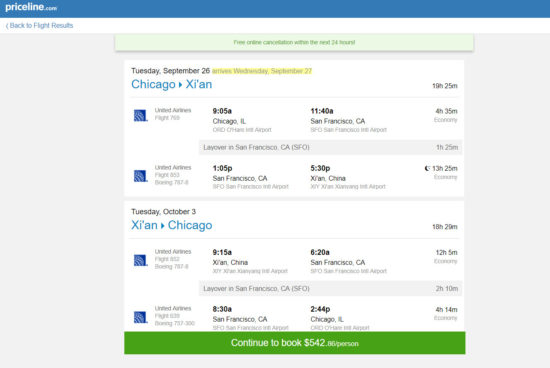Viewport: 550px width, 368px height.
Task: Click United Airlines logo for 9:05a Chicago flight
Action: tap(141, 115)
